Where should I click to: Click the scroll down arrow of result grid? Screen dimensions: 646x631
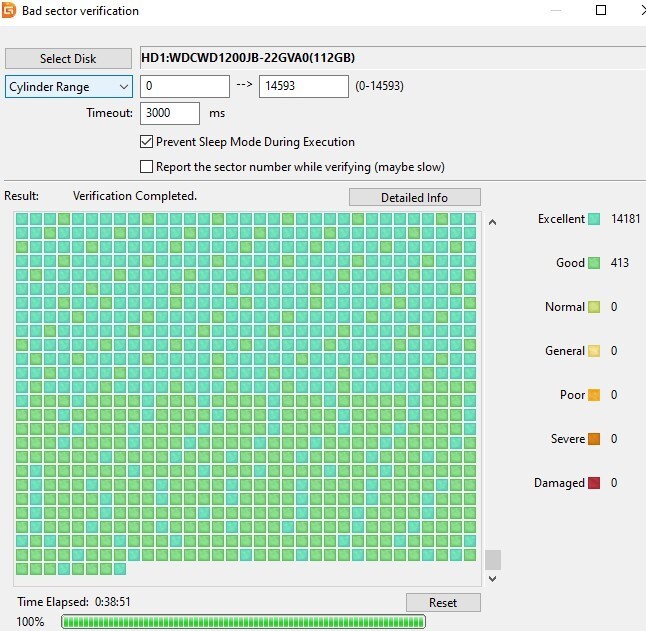tap(492, 579)
